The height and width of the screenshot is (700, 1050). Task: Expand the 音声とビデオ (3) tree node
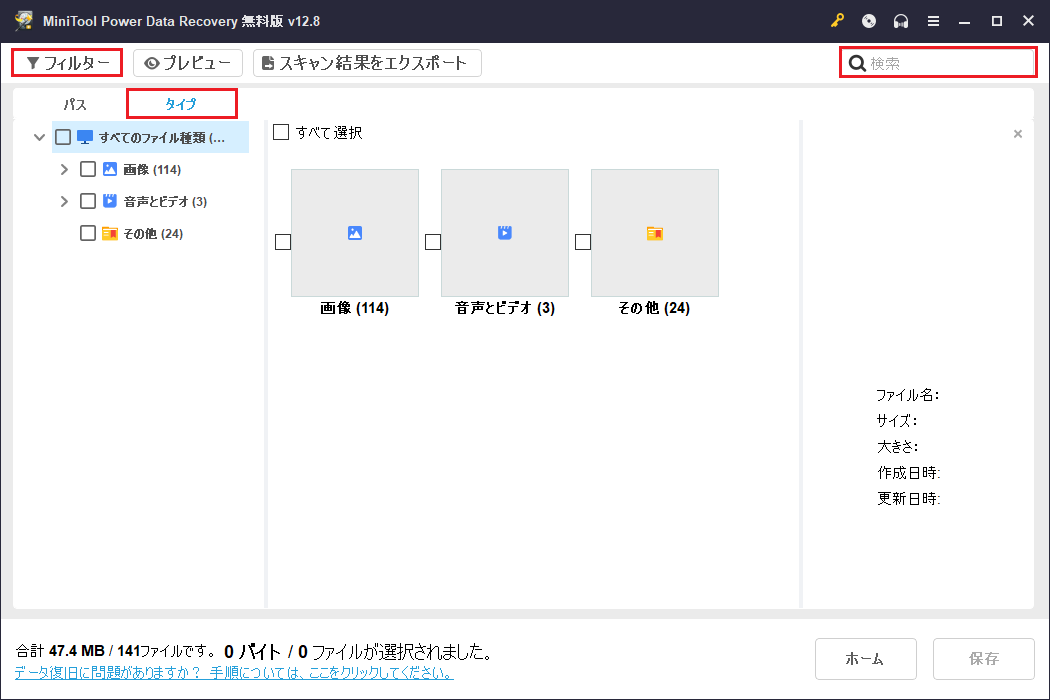(64, 201)
